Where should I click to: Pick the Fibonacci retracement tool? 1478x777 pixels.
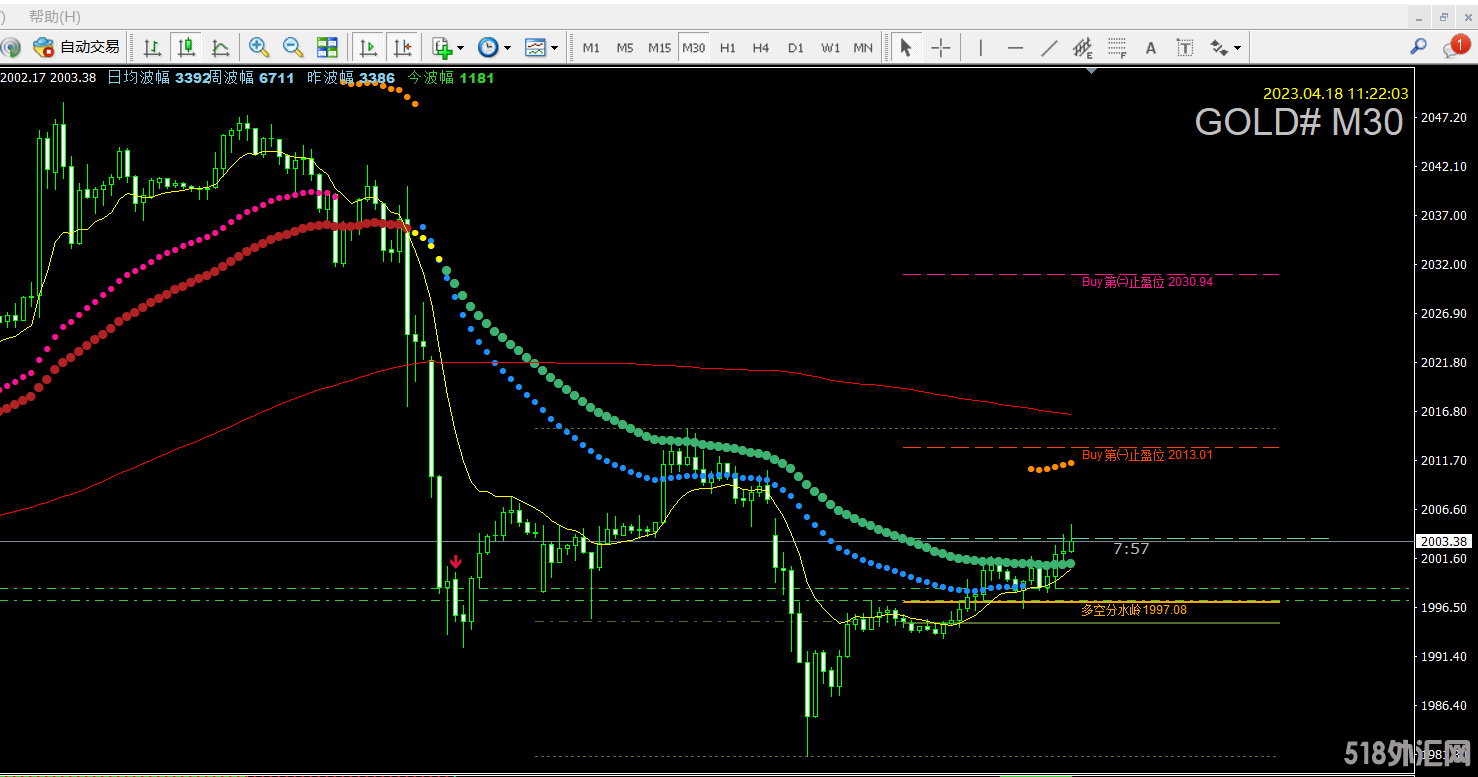tap(1117, 47)
